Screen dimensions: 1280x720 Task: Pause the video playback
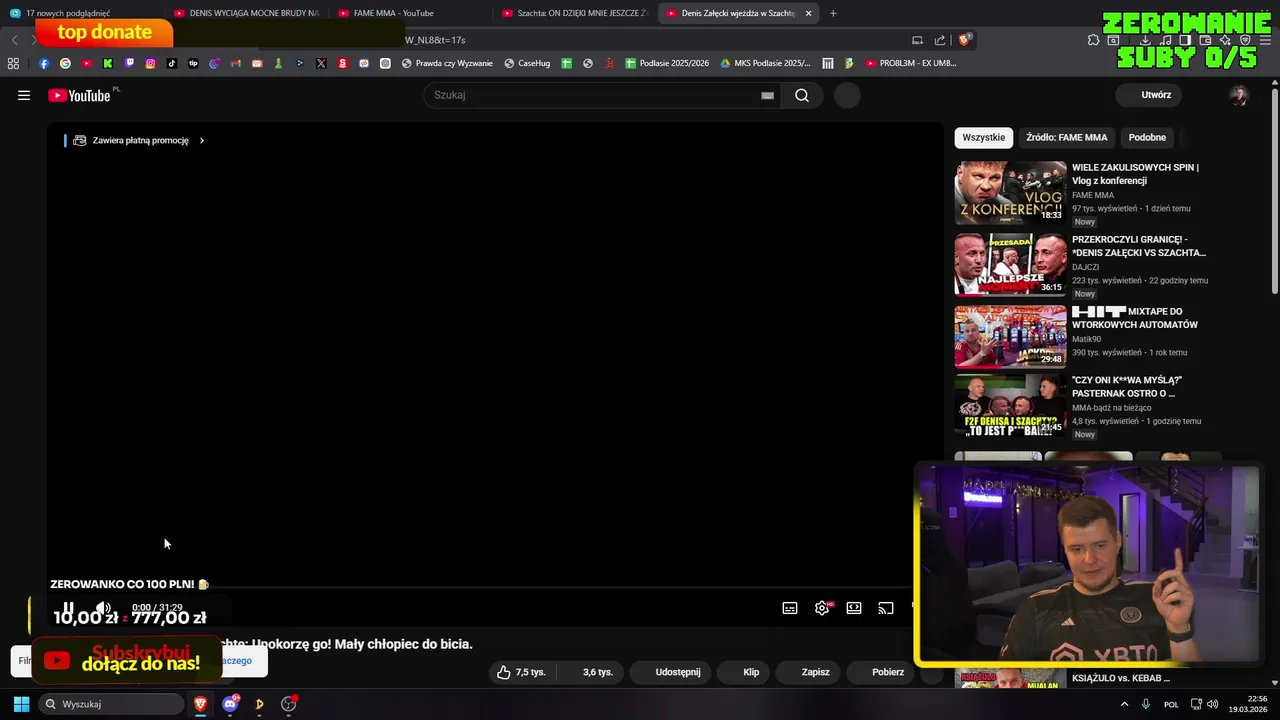[68, 608]
